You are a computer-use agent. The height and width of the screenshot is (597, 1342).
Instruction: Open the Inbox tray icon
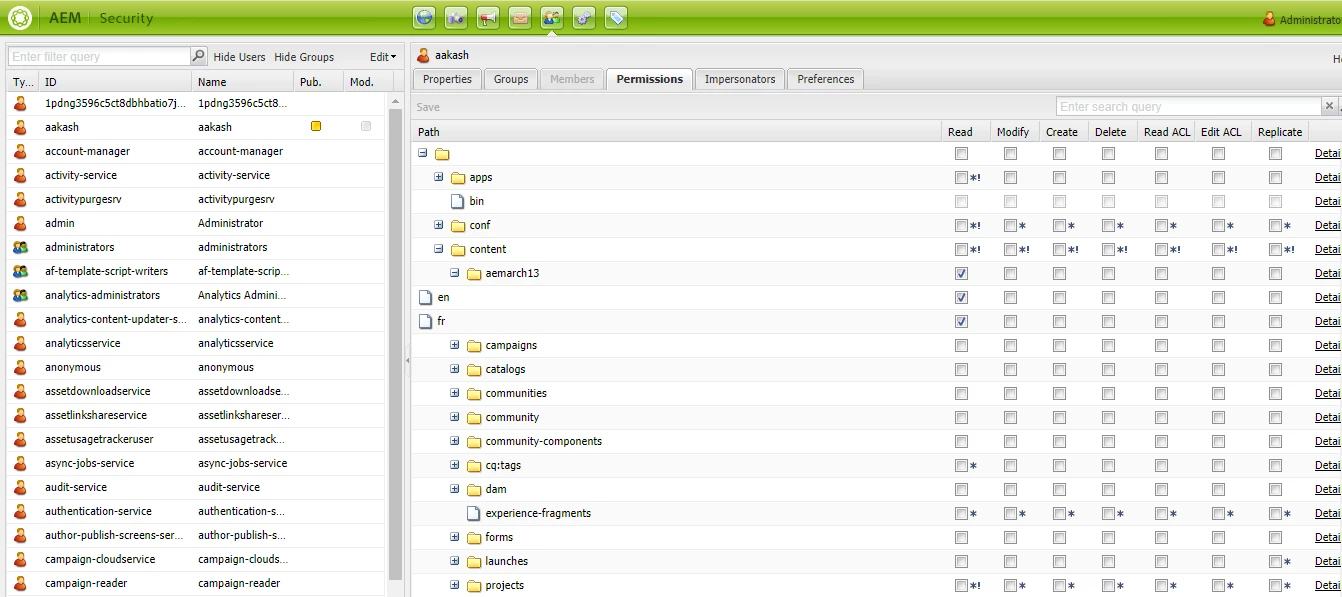tap(520, 17)
